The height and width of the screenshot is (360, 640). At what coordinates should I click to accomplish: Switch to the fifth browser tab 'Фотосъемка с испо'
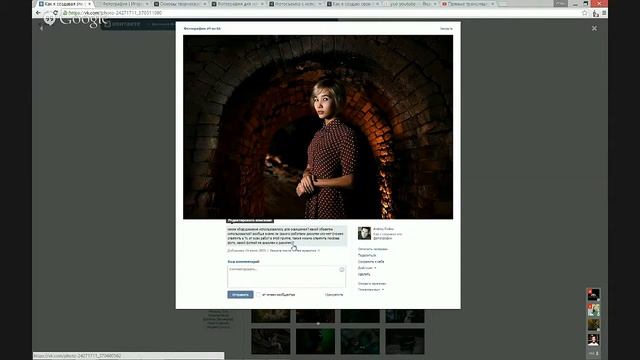(x=296, y=4)
